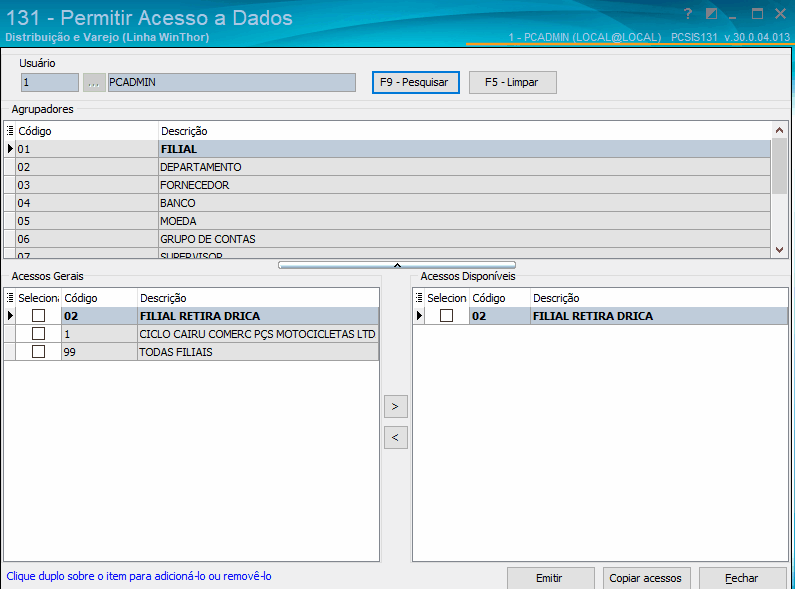Check FILIAL RETIRA DRICA box in Acessos Disponíveis

tap(447, 316)
